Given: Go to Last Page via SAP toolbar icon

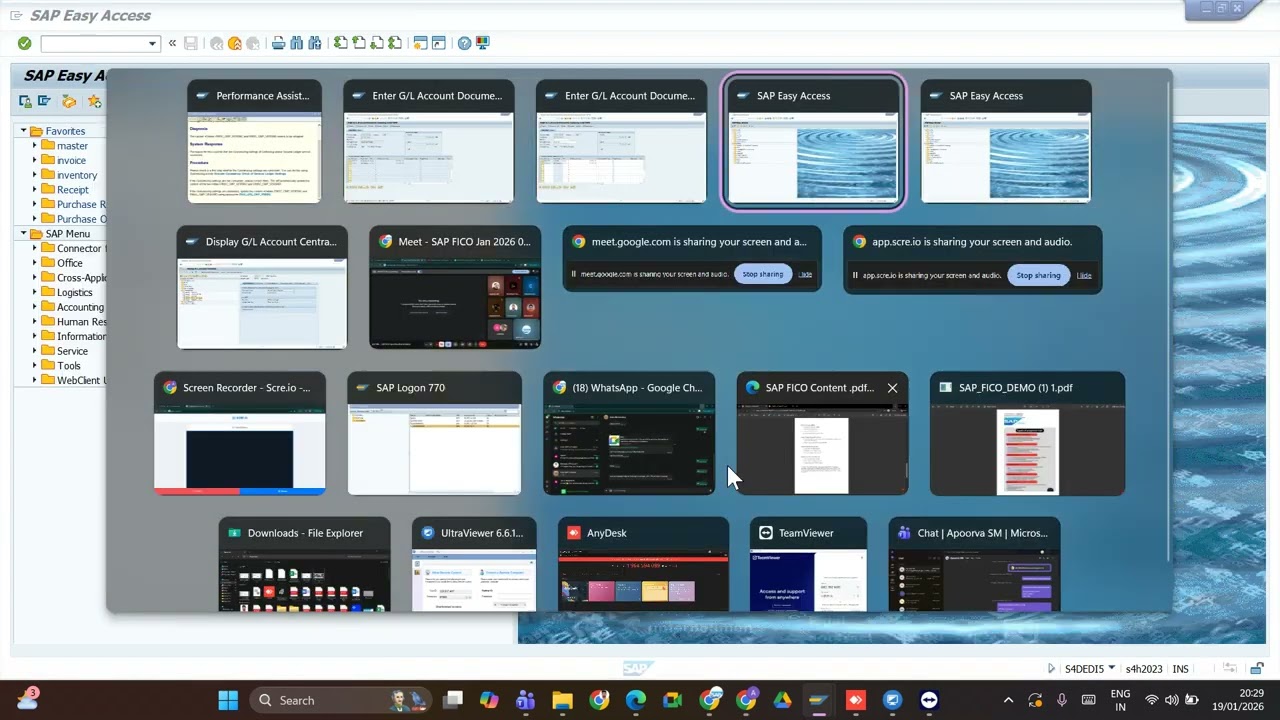Looking at the screenshot, I should (395, 43).
